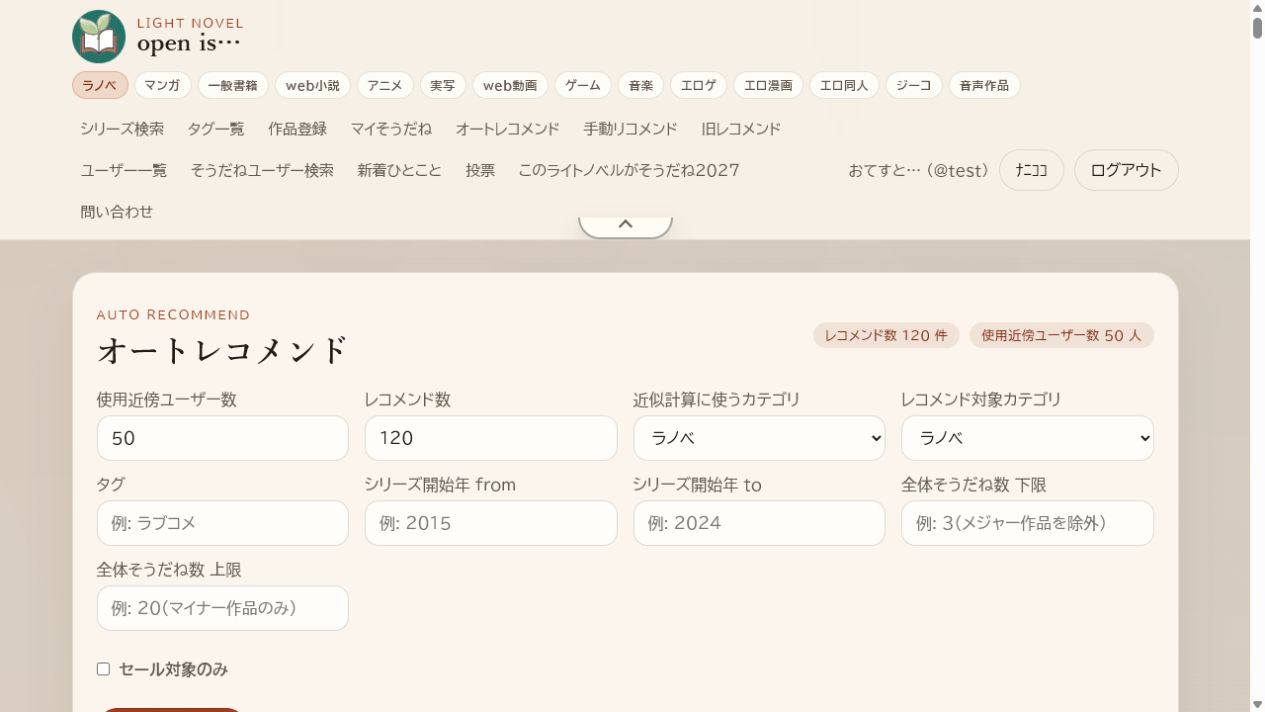This screenshot has height=712, width=1265.
Task: Open the 問い合わせ contact link
Action: [x=117, y=211]
